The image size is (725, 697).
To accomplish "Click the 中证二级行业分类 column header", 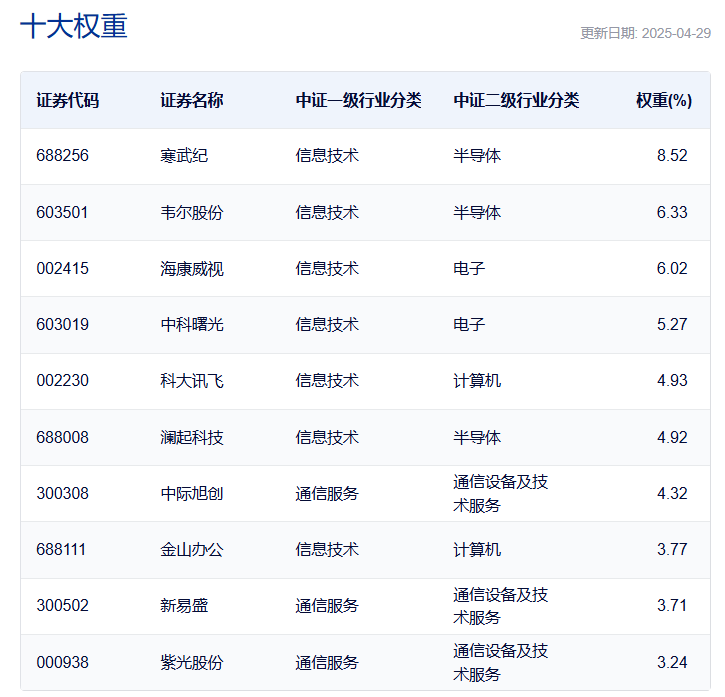I will pyautogui.click(x=516, y=100).
